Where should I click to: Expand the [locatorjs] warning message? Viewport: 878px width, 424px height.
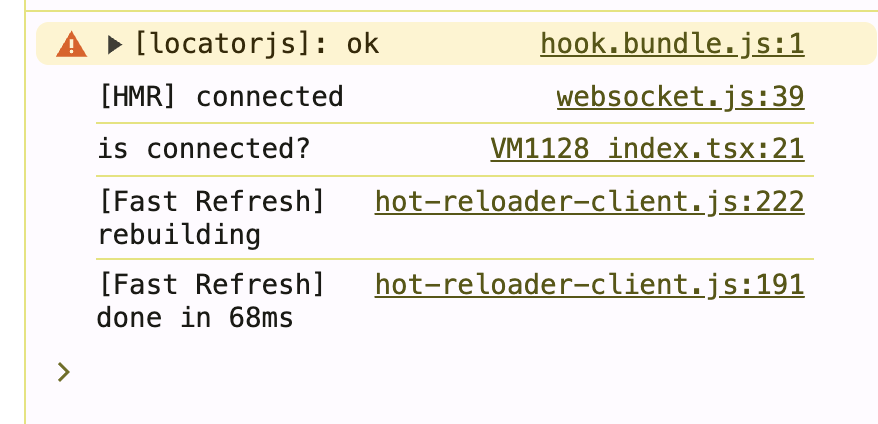(x=115, y=44)
